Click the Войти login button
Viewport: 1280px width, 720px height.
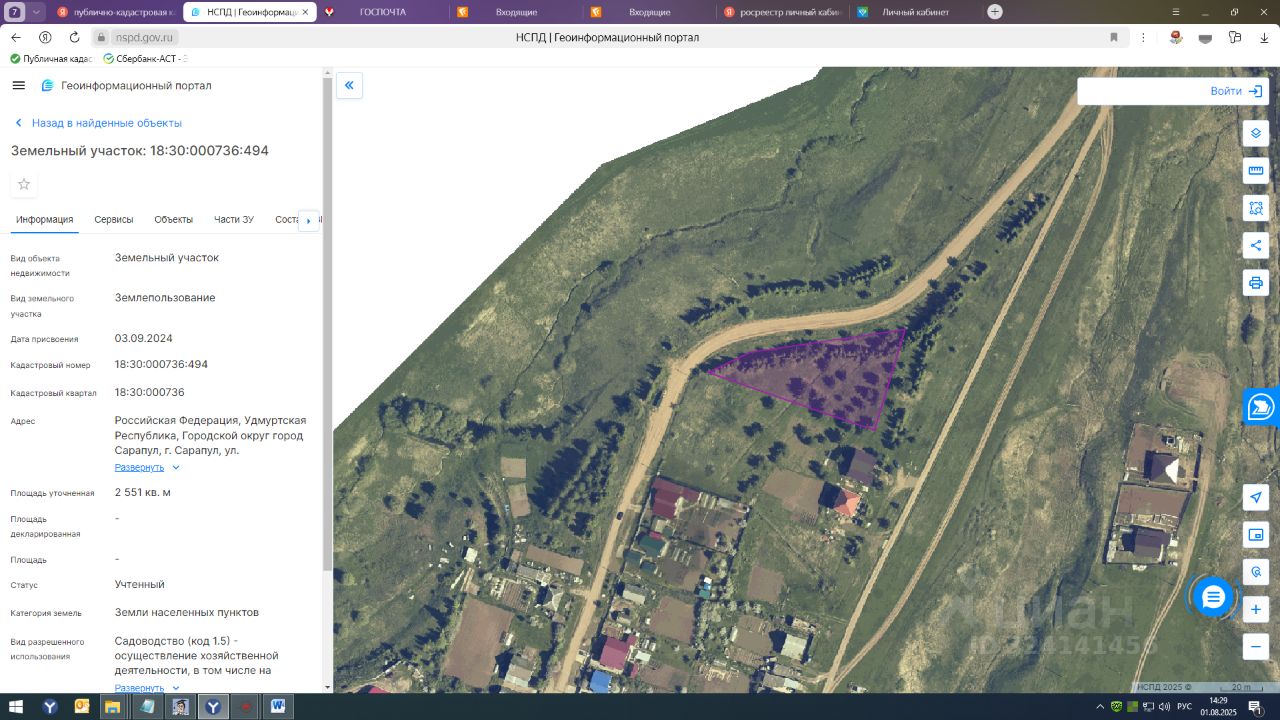pyautogui.click(x=1236, y=91)
